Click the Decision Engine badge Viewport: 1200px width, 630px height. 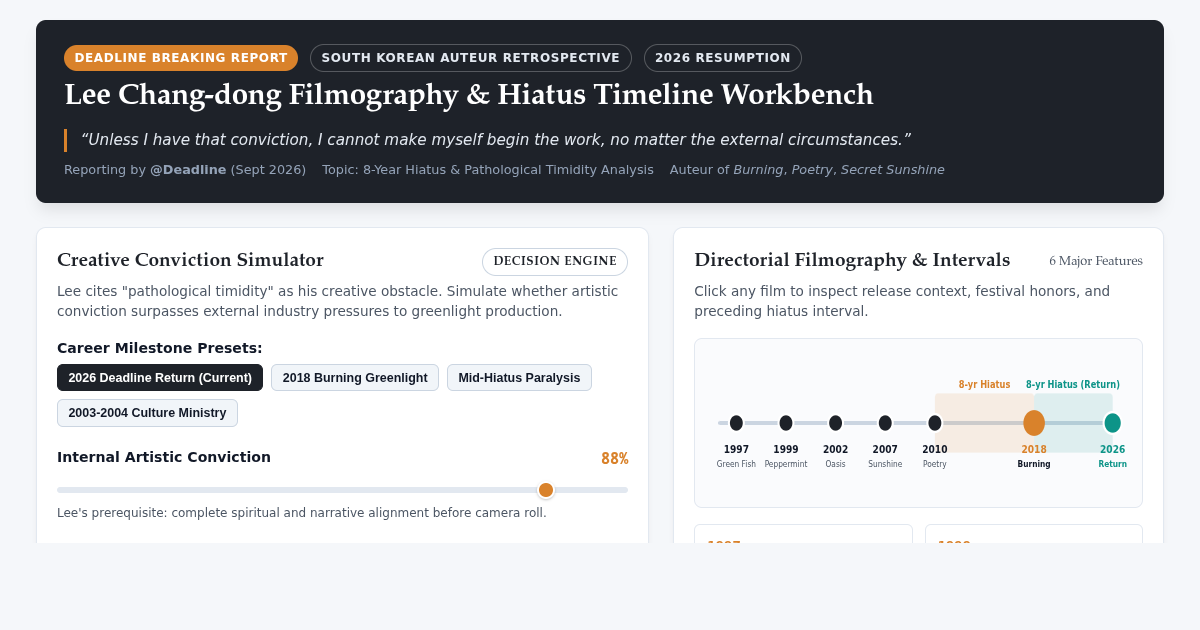click(x=555, y=262)
